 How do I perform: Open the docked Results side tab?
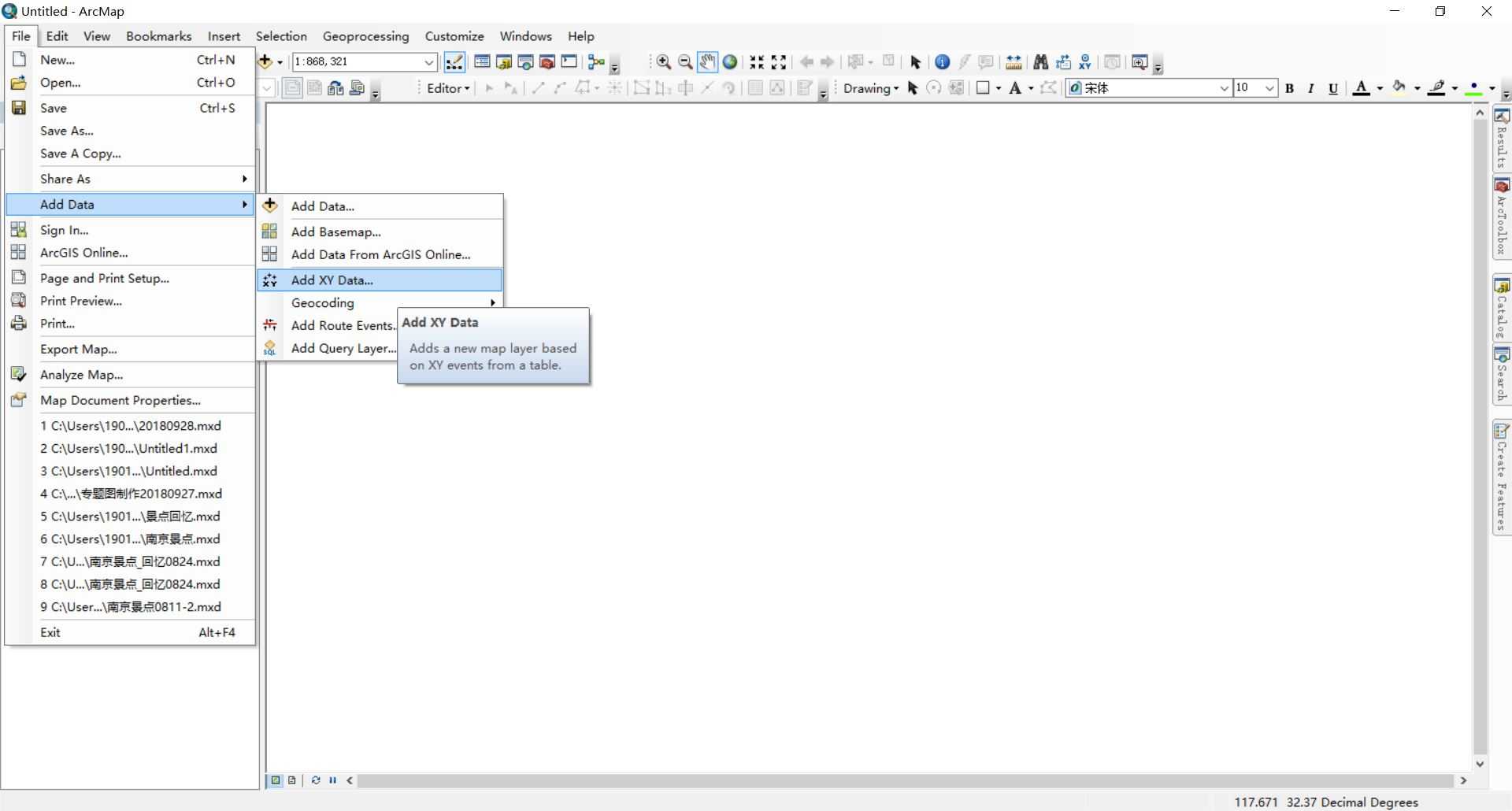[1502, 139]
